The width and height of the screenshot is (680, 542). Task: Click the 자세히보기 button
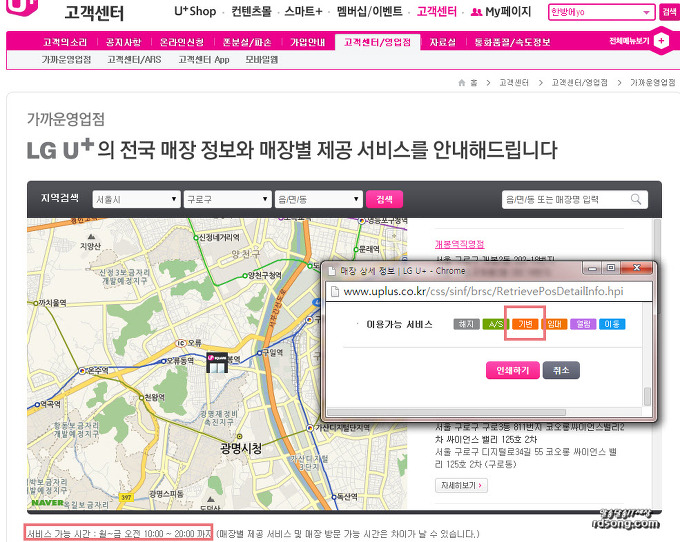tap(460, 485)
